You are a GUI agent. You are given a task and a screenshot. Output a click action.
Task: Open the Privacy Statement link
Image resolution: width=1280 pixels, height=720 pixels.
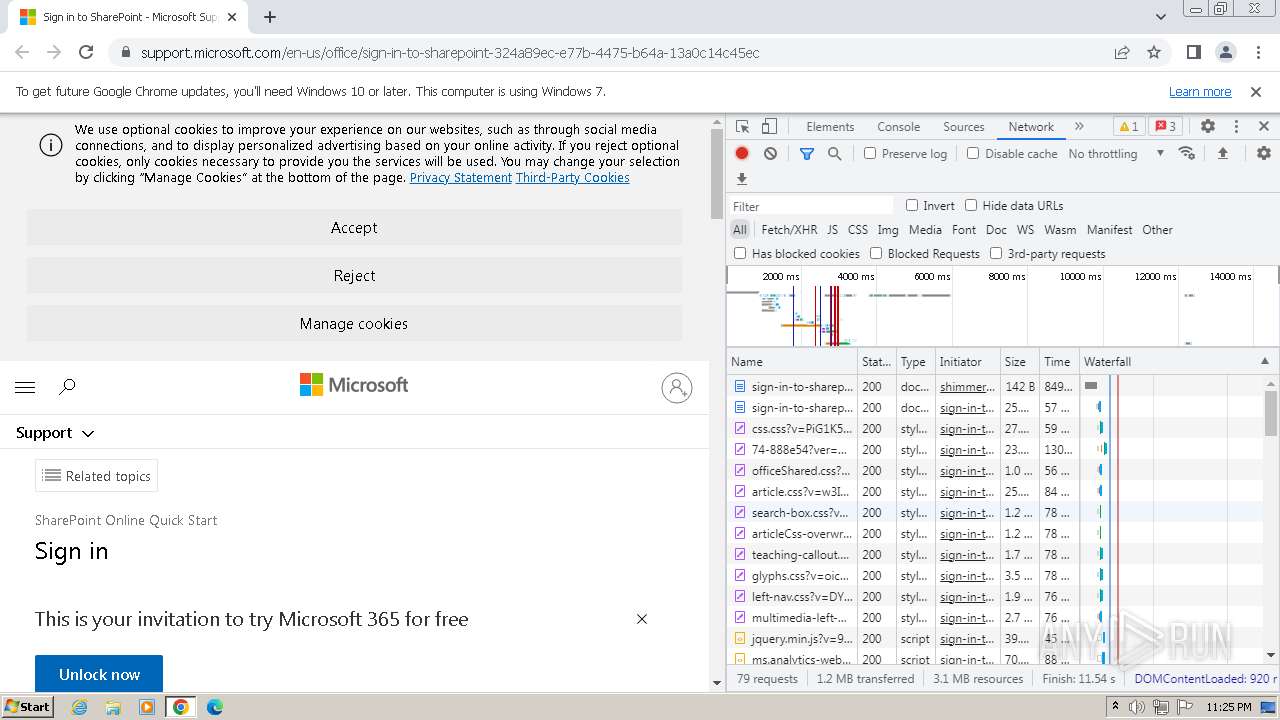[461, 178]
